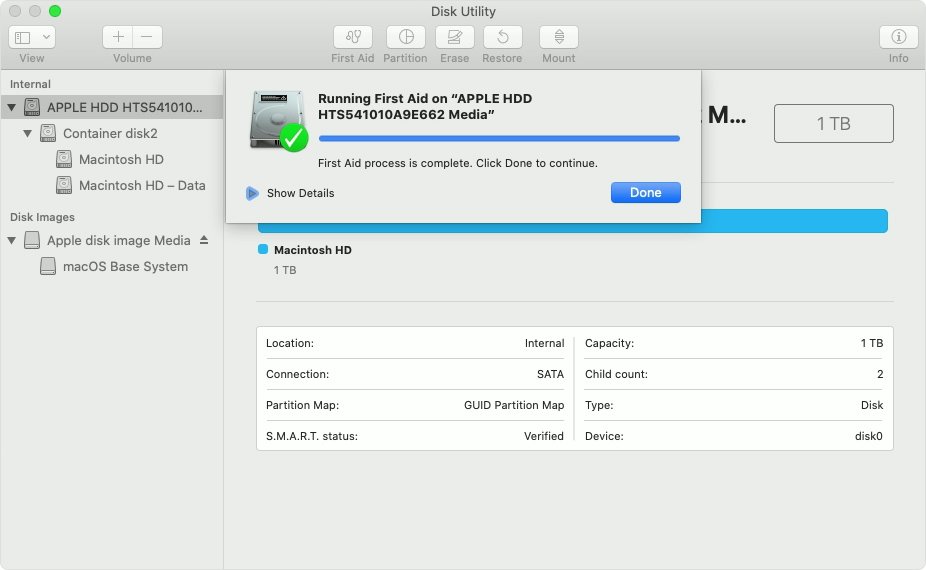Select Macintosh HD volume in sidebar
Image resolution: width=926 pixels, height=570 pixels.
121,159
